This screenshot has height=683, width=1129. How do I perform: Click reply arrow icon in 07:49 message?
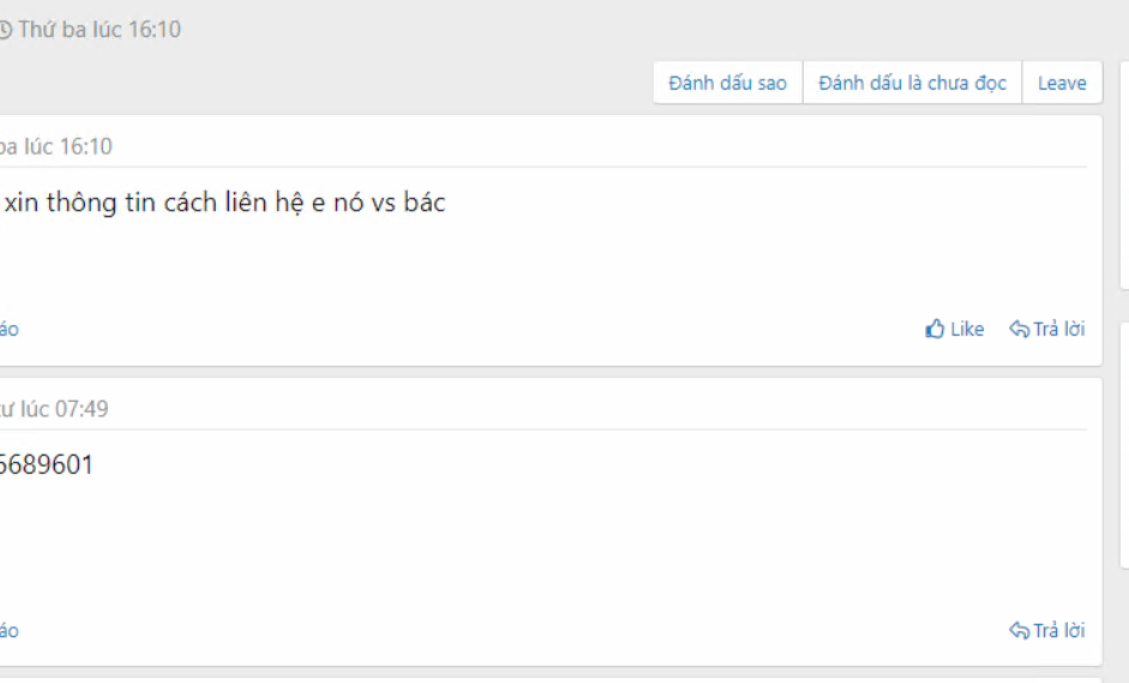pyautogui.click(x=1019, y=630)
